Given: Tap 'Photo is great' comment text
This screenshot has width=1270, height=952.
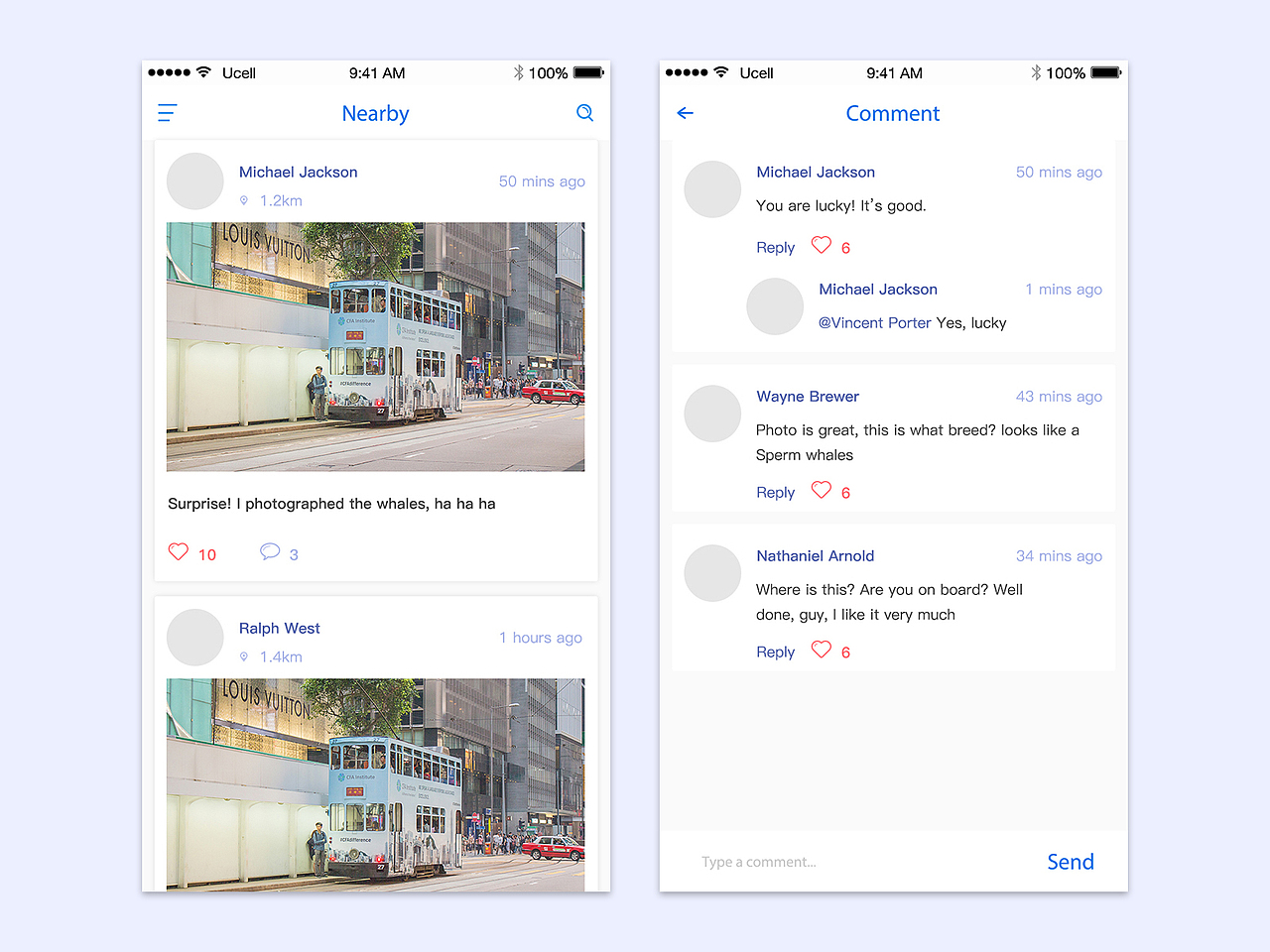Looking at the screenshot, I should 918,442.
